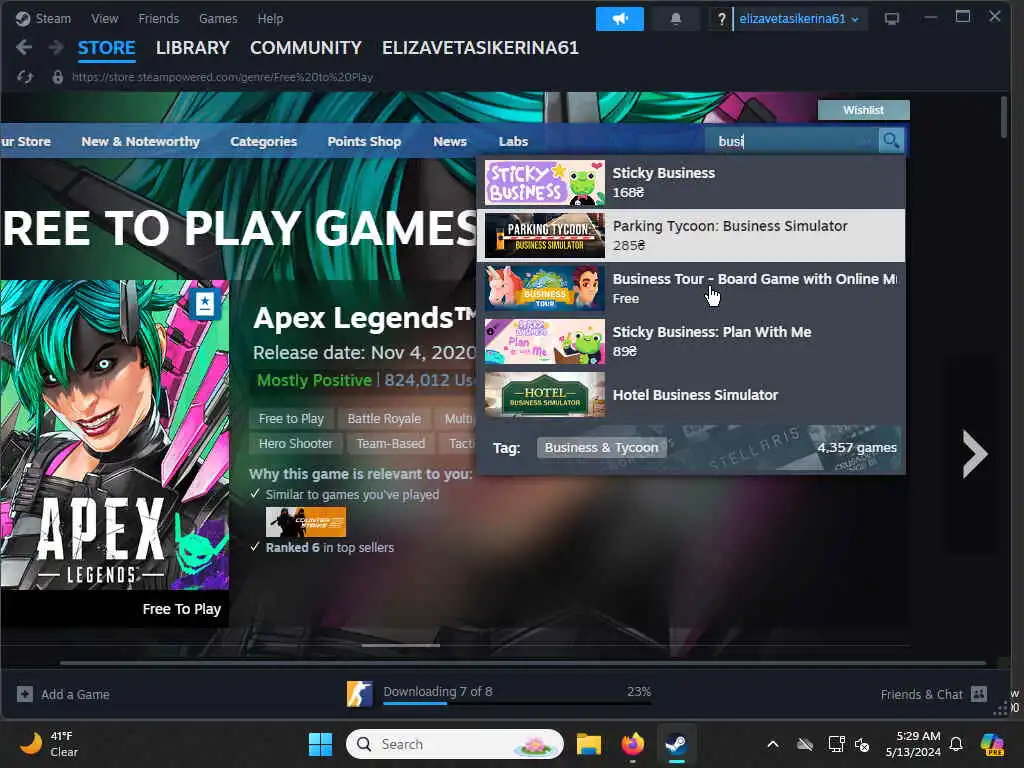This screenshot has width=1024, height=768.
Task: Select the Hotel Business Simulator result
Action: [691, 394]
